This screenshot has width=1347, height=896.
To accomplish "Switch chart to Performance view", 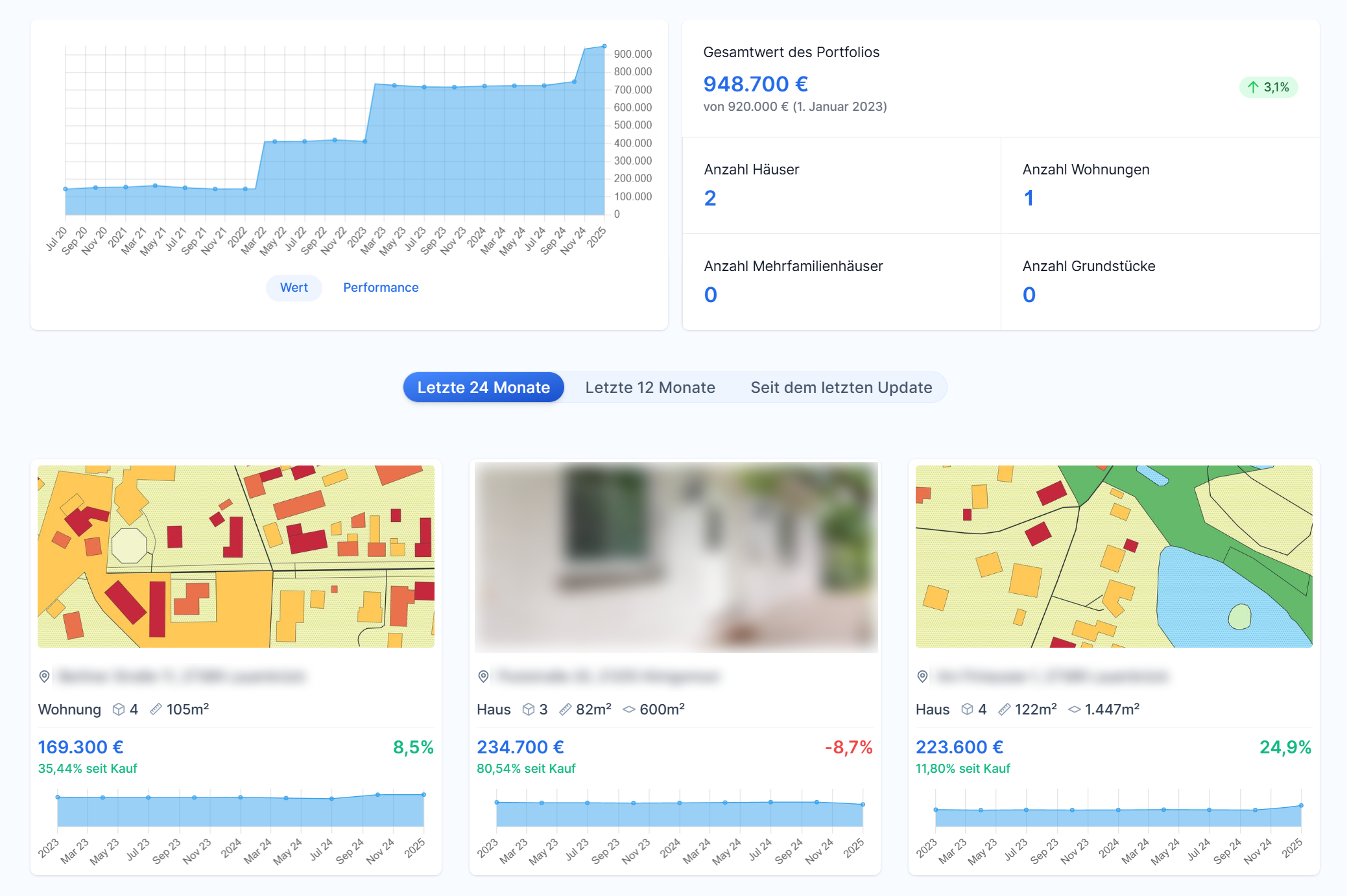I will click(x=381, y=287).
